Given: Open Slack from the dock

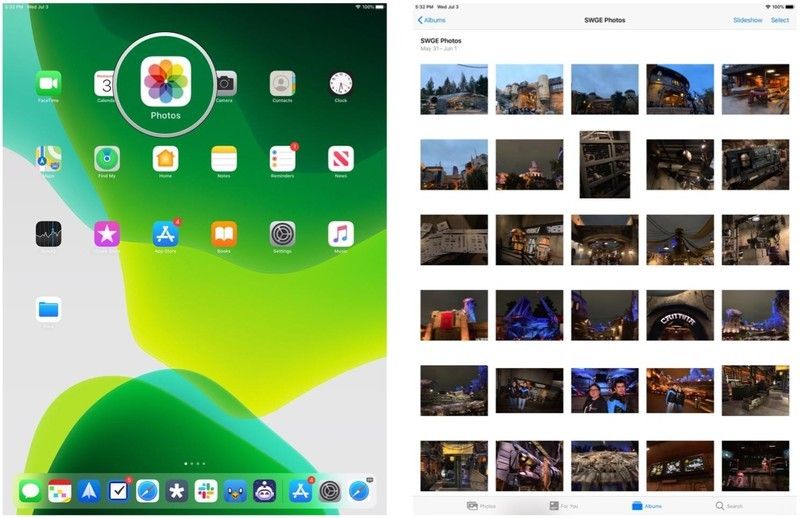Looking at the screenshot, I should 206,491.
